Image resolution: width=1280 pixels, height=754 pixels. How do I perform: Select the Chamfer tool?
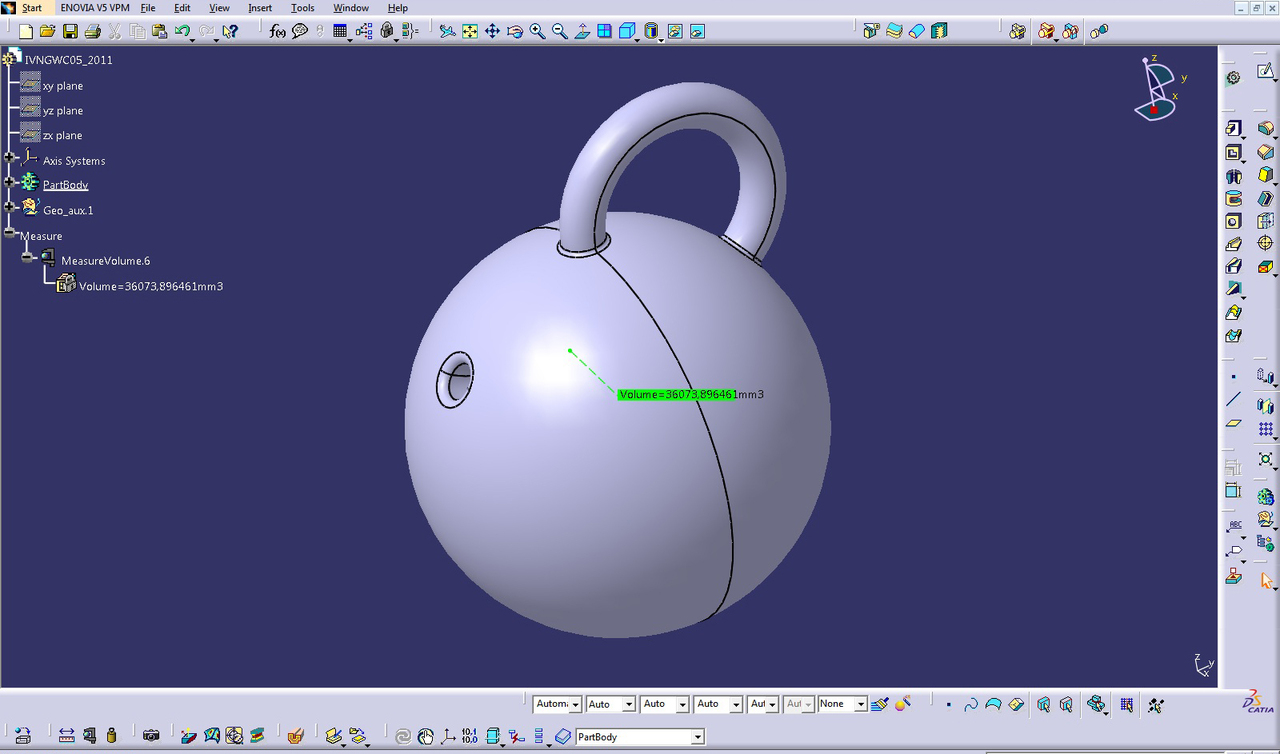click(1266, 152)
